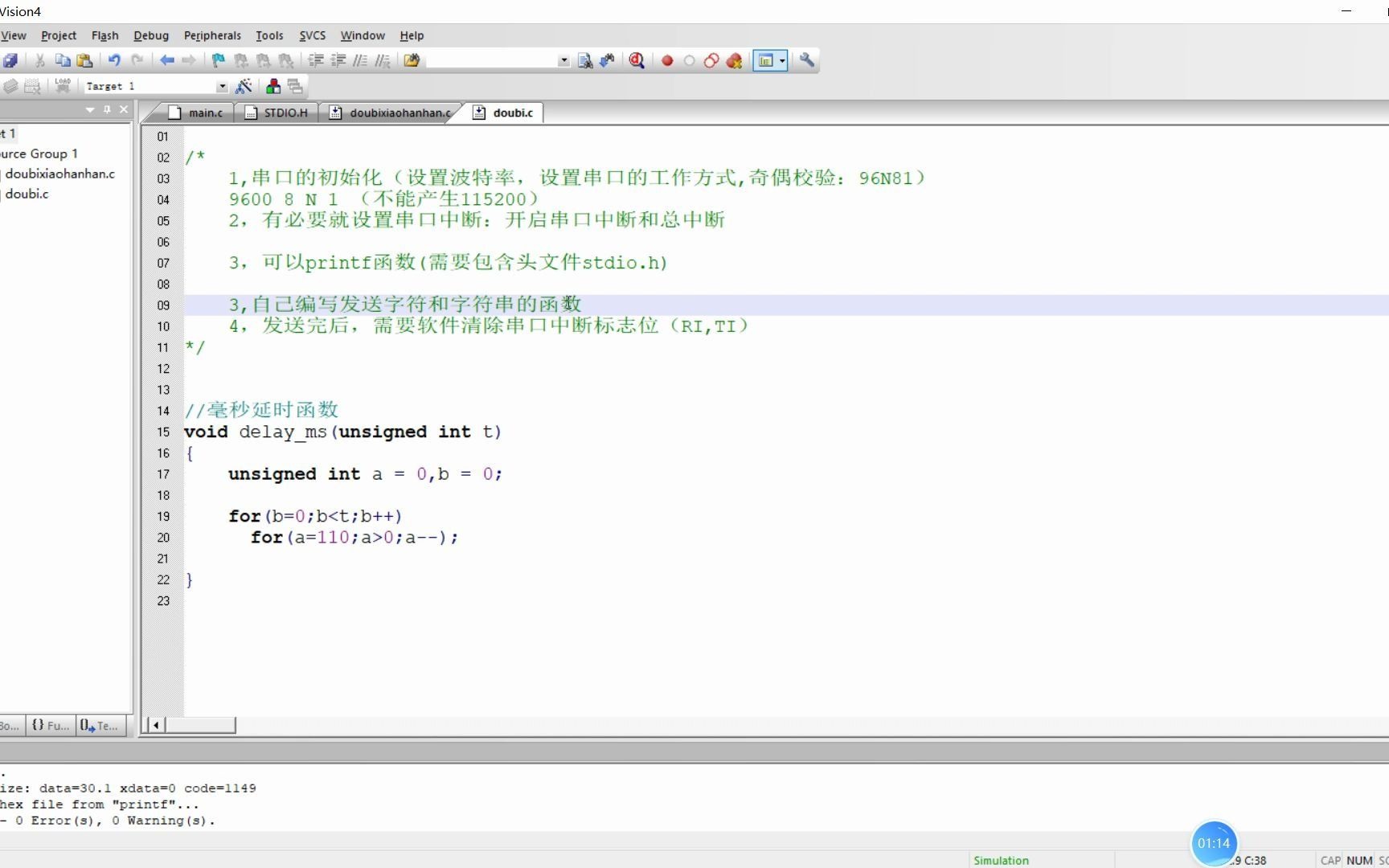Switch to the Functions panel tab

(51, 725)
